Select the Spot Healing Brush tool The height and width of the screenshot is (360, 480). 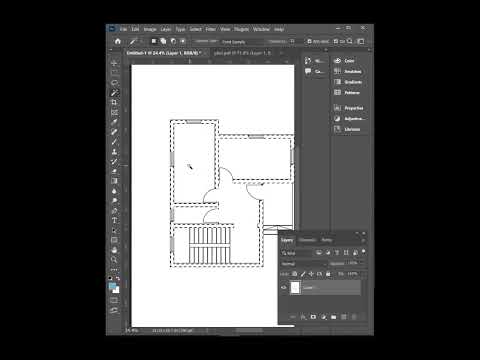pos(114,132)
